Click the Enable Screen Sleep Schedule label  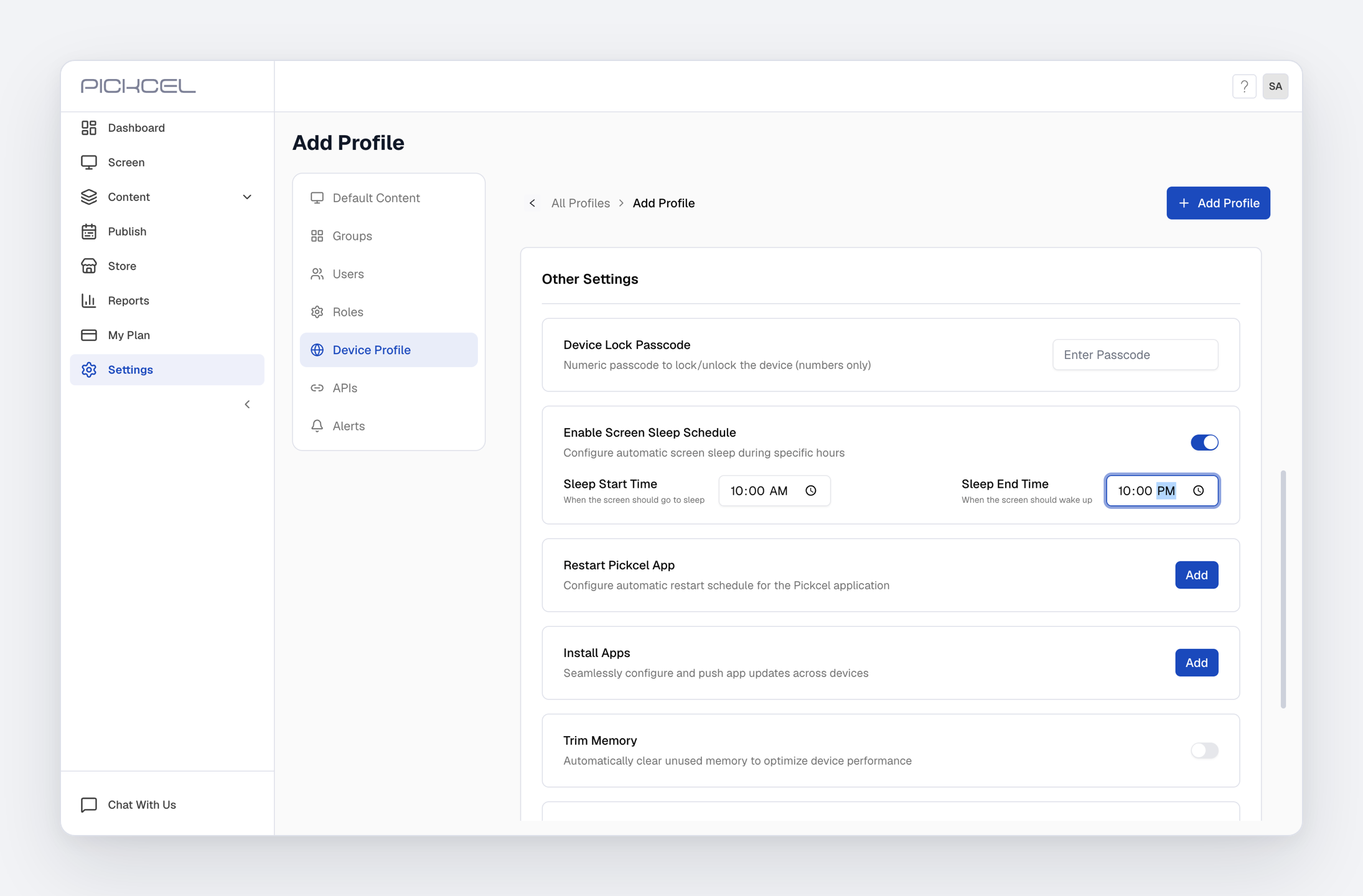tap(649, 432)
